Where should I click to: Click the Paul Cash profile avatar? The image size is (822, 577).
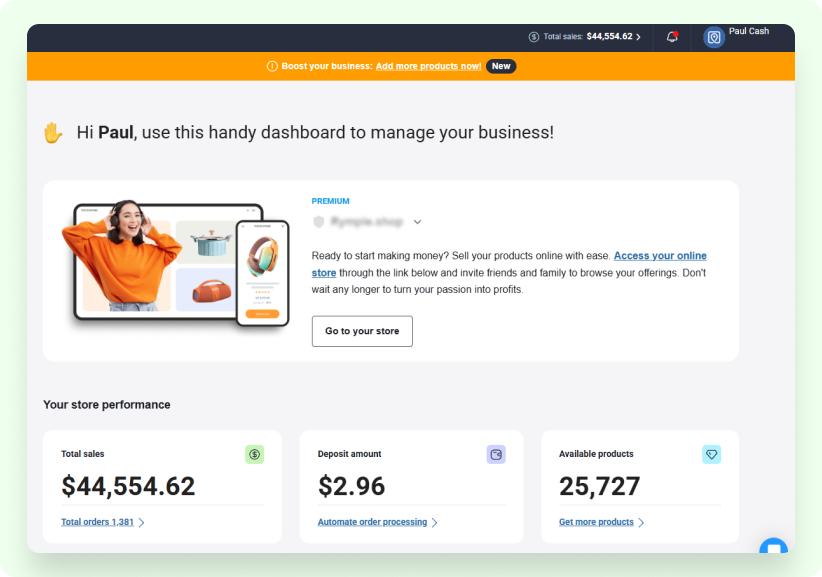(x=714, y=38)
